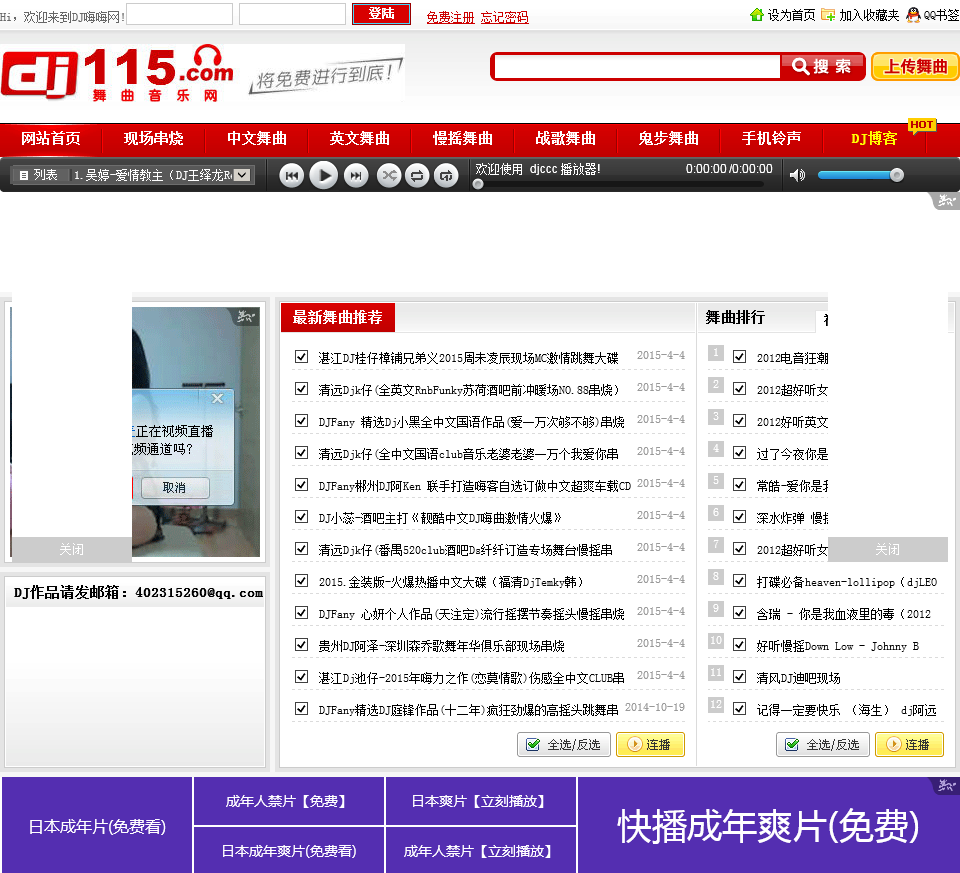The image size is (960, 873).
Task: Toggle checkbox for DJFany 精选Dj小黑 song
Action: [x=301, y=421]
